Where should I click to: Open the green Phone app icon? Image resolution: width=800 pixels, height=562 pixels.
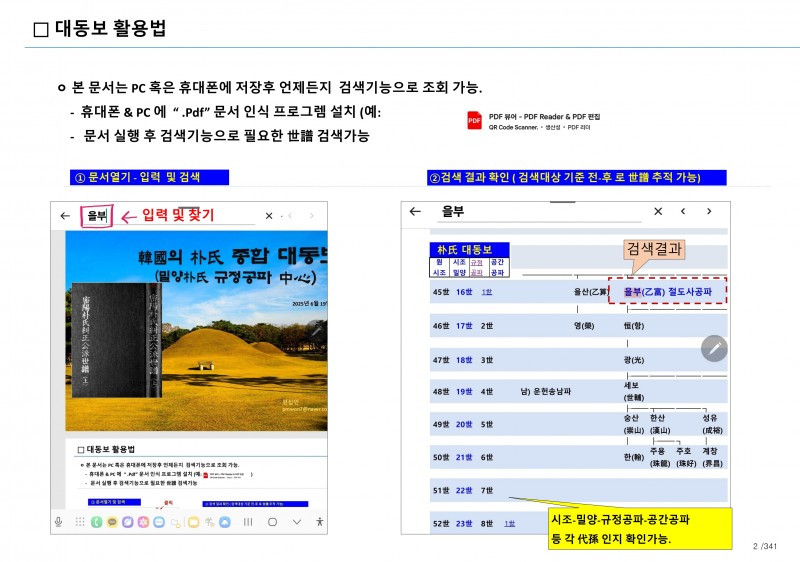click(96, 522)
